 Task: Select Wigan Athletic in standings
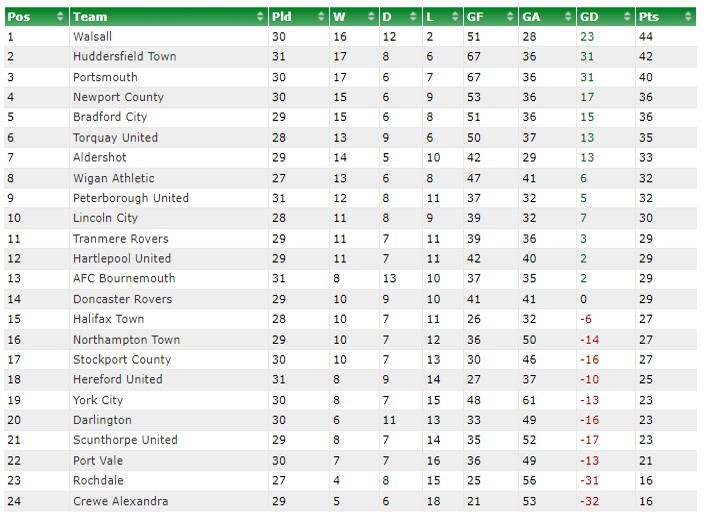pyautogui.click(x=114, y=178)
